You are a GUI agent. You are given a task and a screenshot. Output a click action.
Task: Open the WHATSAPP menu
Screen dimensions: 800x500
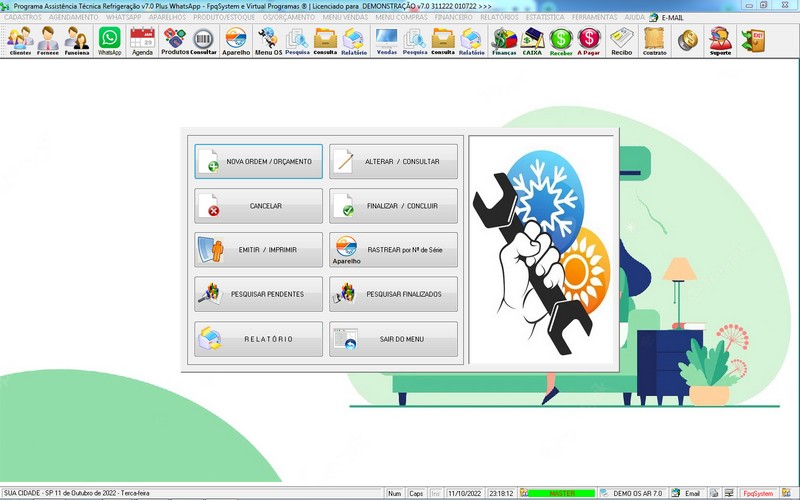coord(123,17)
